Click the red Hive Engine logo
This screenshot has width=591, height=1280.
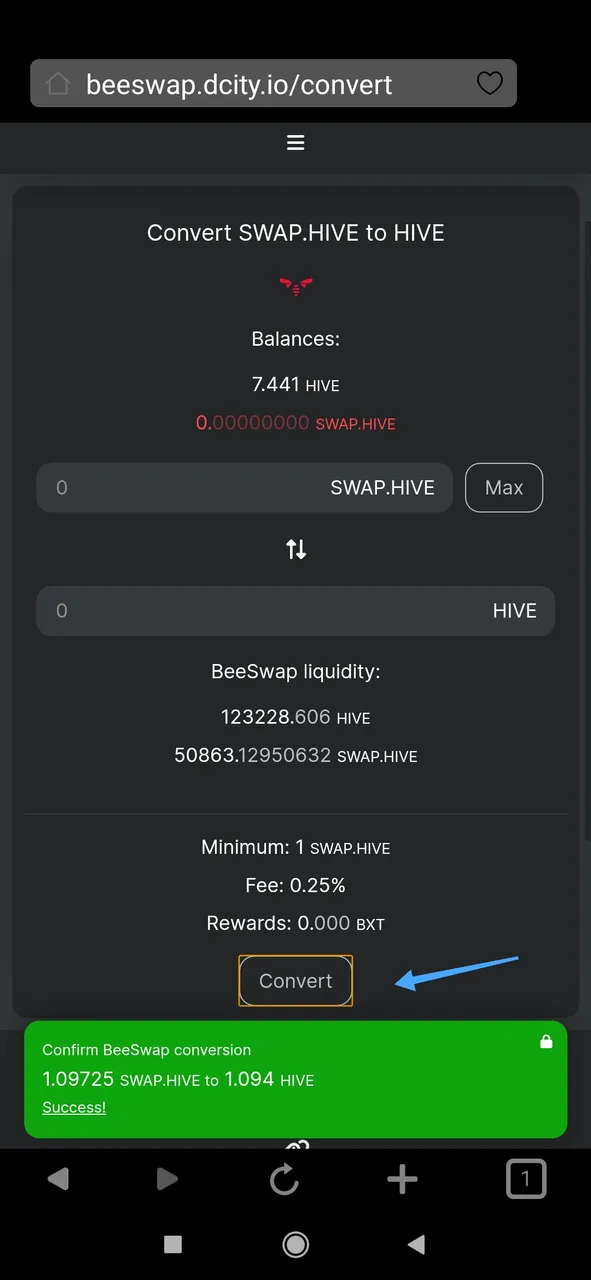pyautogui.click(x=296, y=285)
